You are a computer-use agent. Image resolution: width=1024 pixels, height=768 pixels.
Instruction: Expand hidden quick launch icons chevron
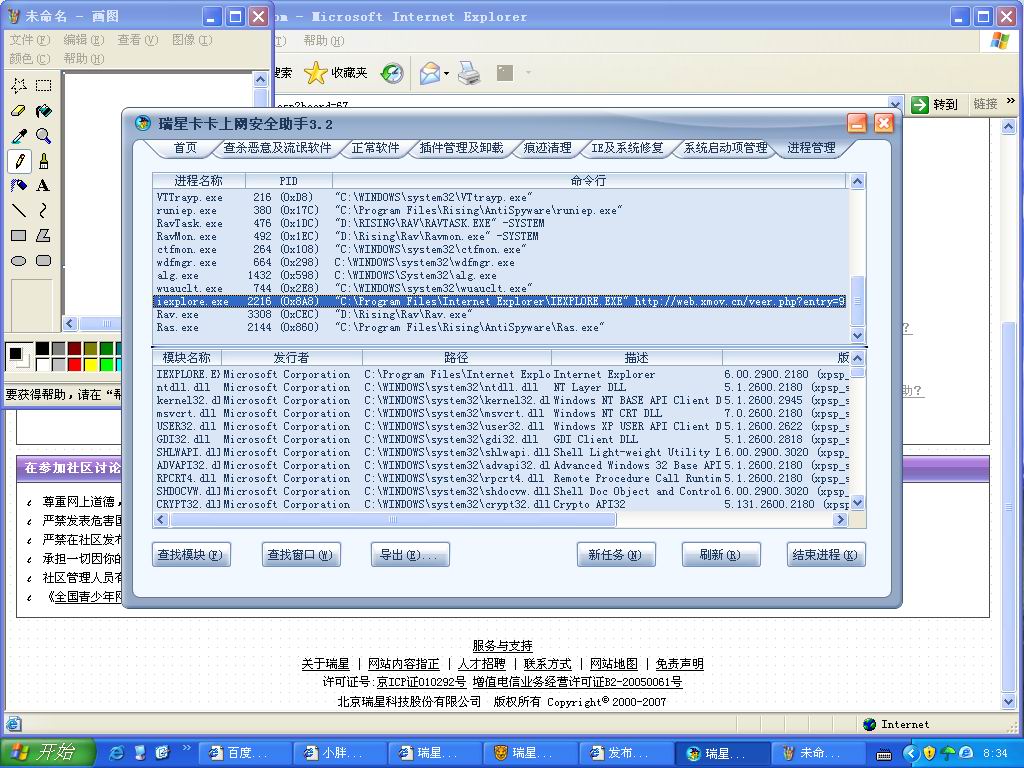[186, 748]
